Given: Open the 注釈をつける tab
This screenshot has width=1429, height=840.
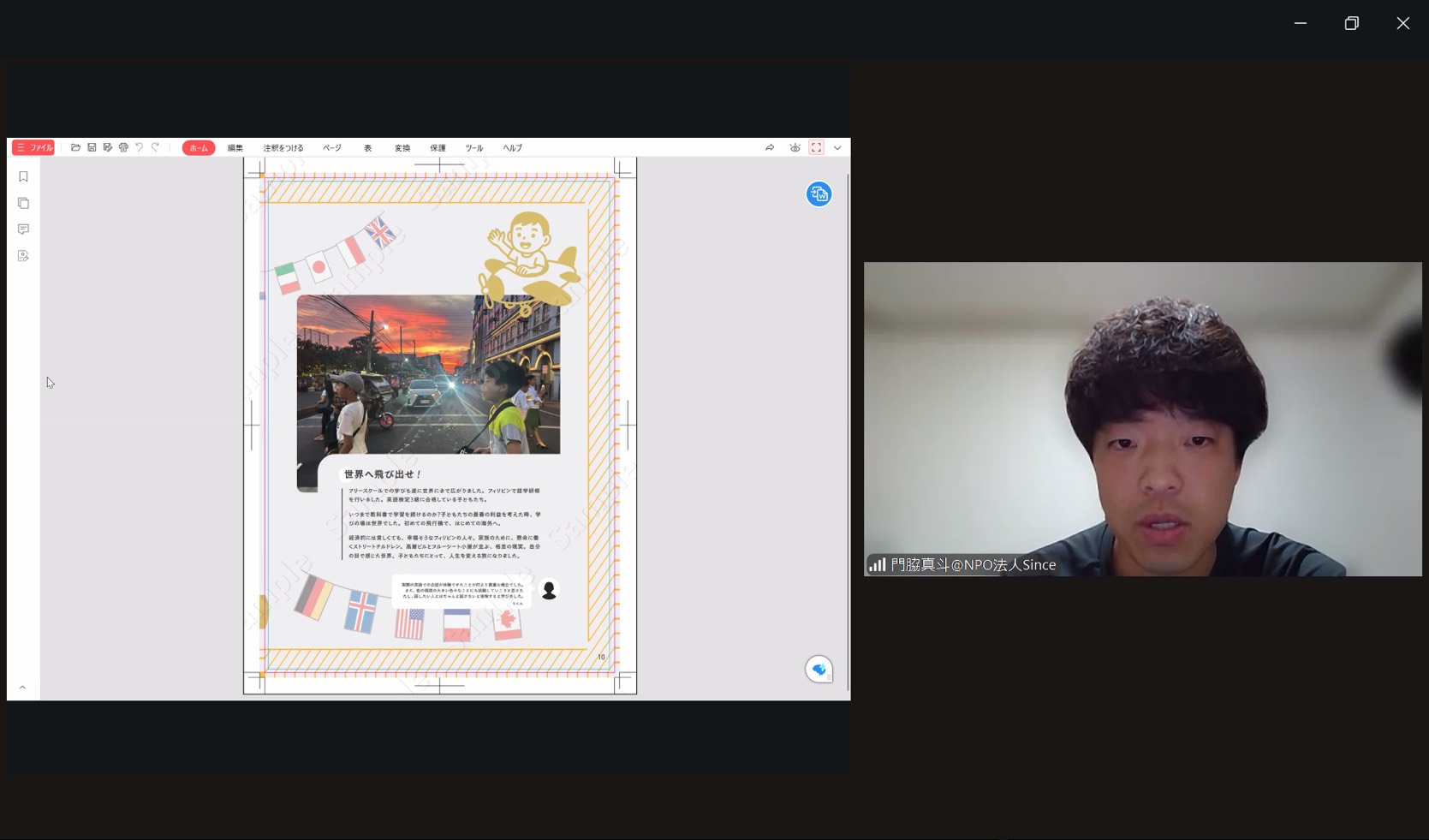Looking at the screenshot, I should click(x=283, y=148).
